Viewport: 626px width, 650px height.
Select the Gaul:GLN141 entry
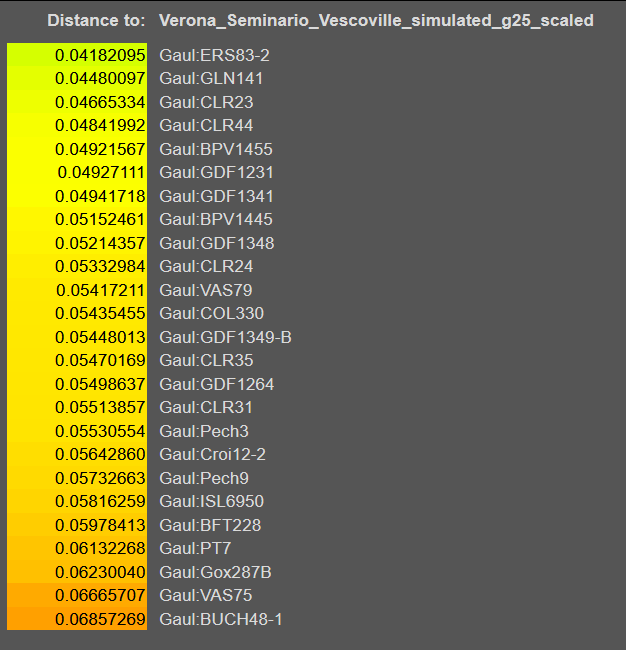pos(211,78)
